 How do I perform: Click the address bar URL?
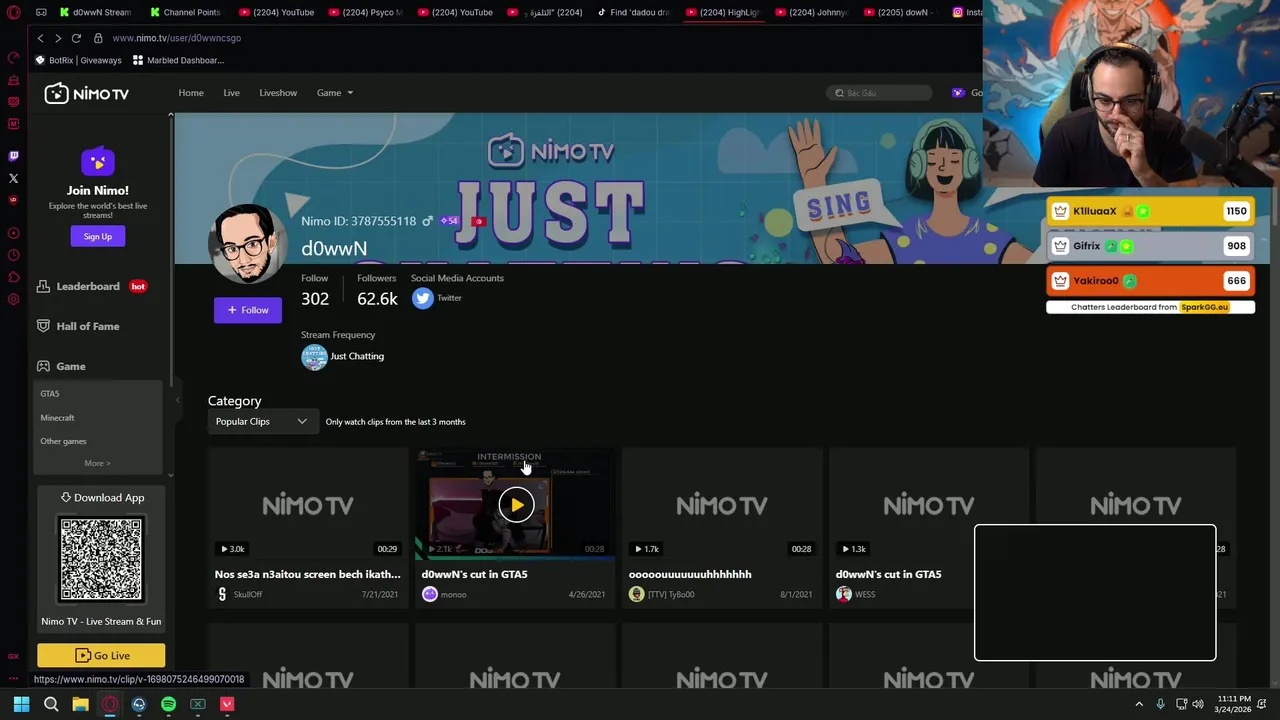pyautogui.click(x=177, y=38)
